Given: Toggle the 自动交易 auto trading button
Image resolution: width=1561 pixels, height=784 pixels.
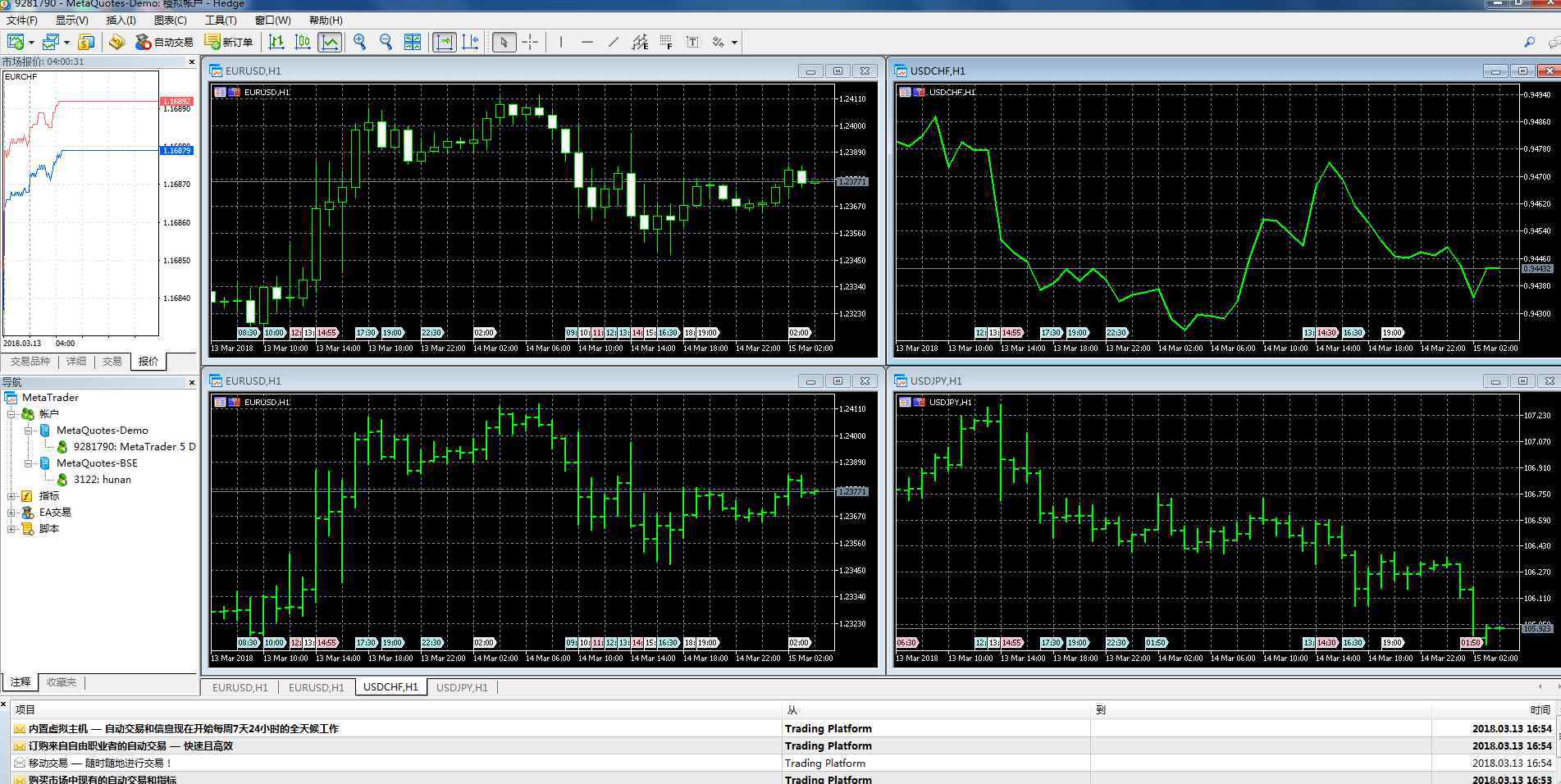Looking at the screenshot, I should tap(164, 42).
